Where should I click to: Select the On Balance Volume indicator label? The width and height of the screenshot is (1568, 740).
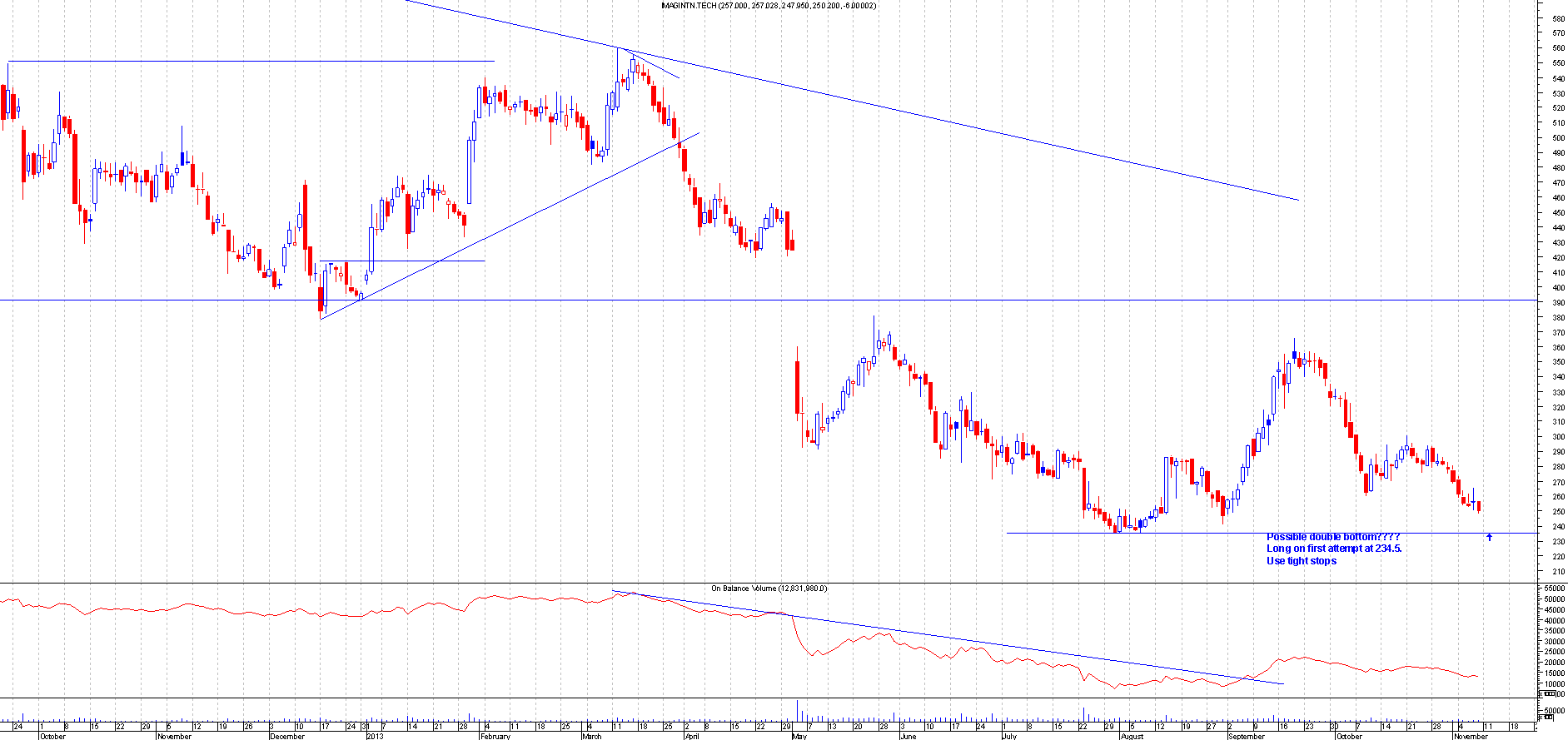click(768, 589)
